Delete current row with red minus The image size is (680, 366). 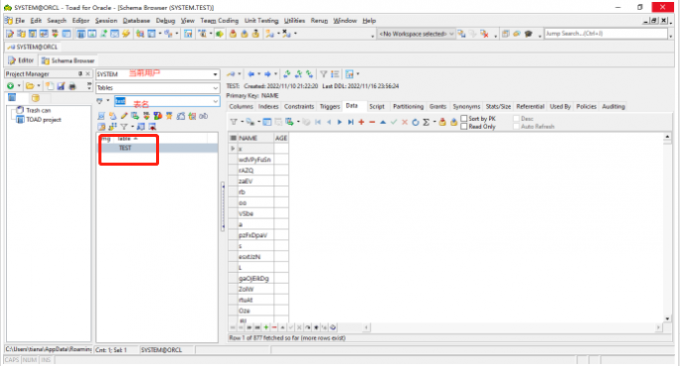(372, 122)
